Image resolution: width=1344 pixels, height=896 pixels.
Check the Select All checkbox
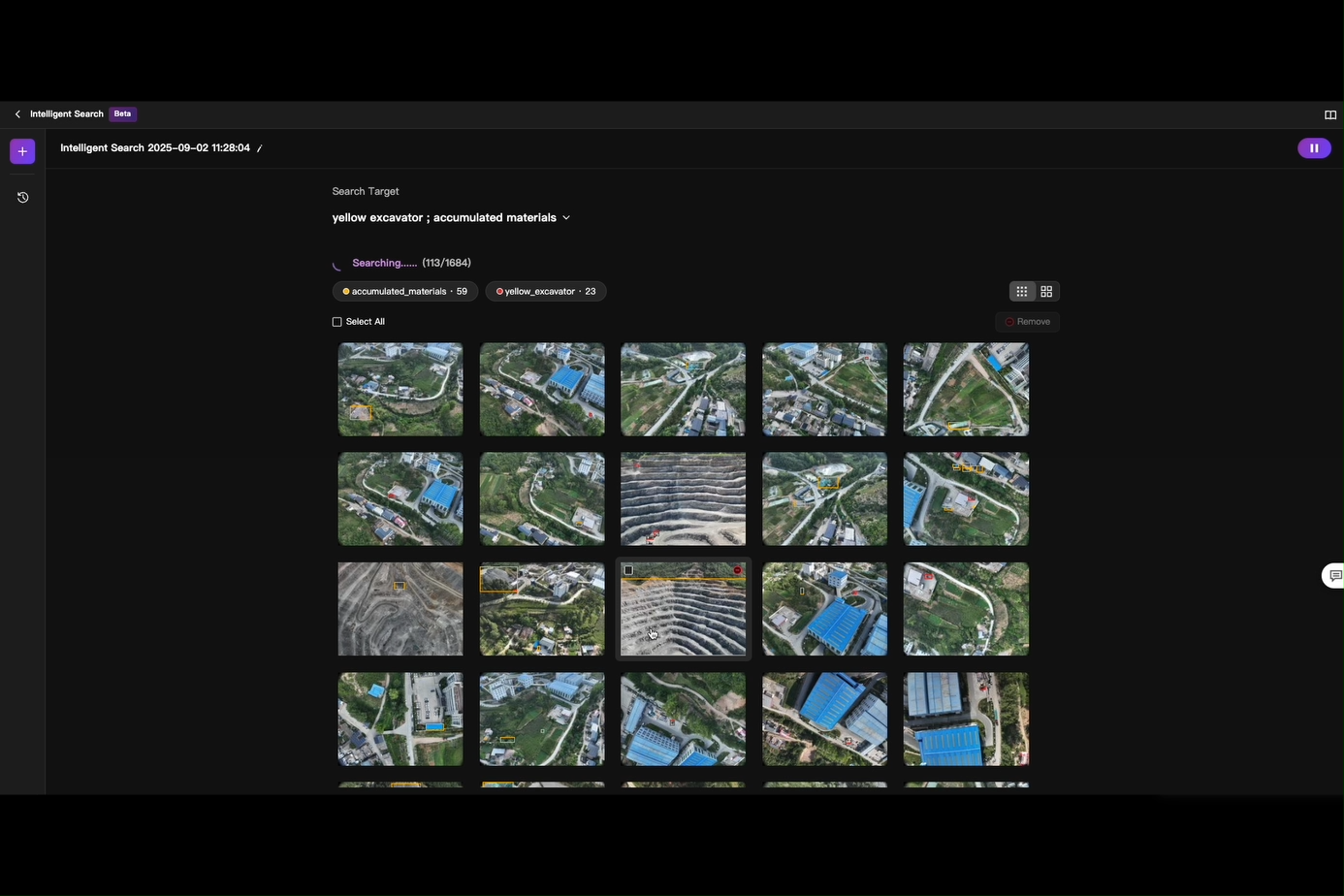point(337,322)
